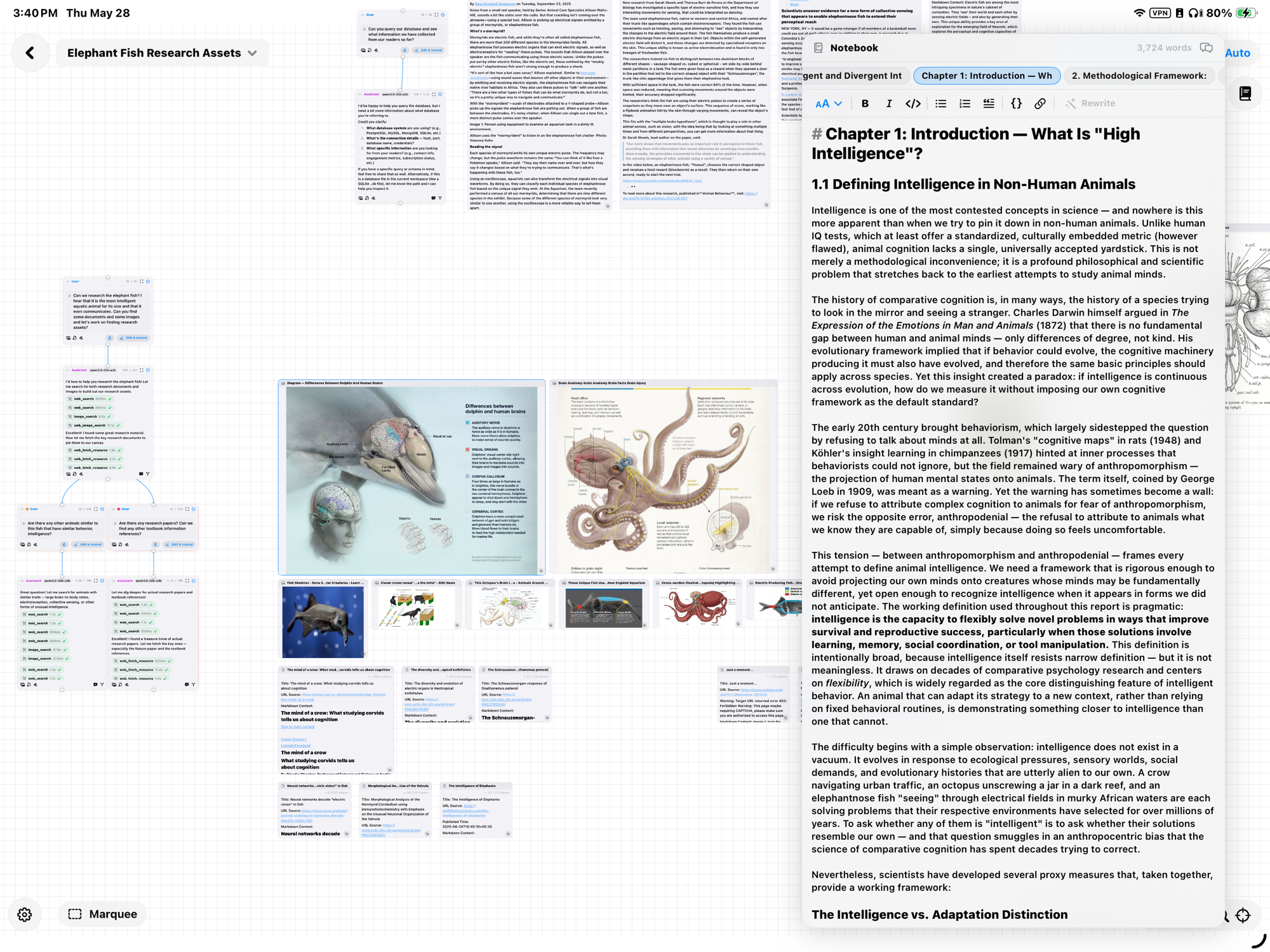The image size is (1270, 952).
Task: Expand red-tagged User node to fullscreen
Action: 187,509
